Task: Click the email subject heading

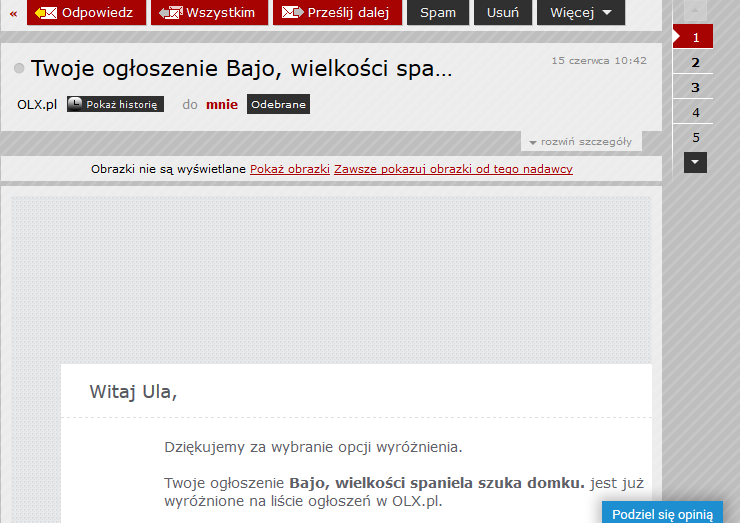Action: coord(242,68)
